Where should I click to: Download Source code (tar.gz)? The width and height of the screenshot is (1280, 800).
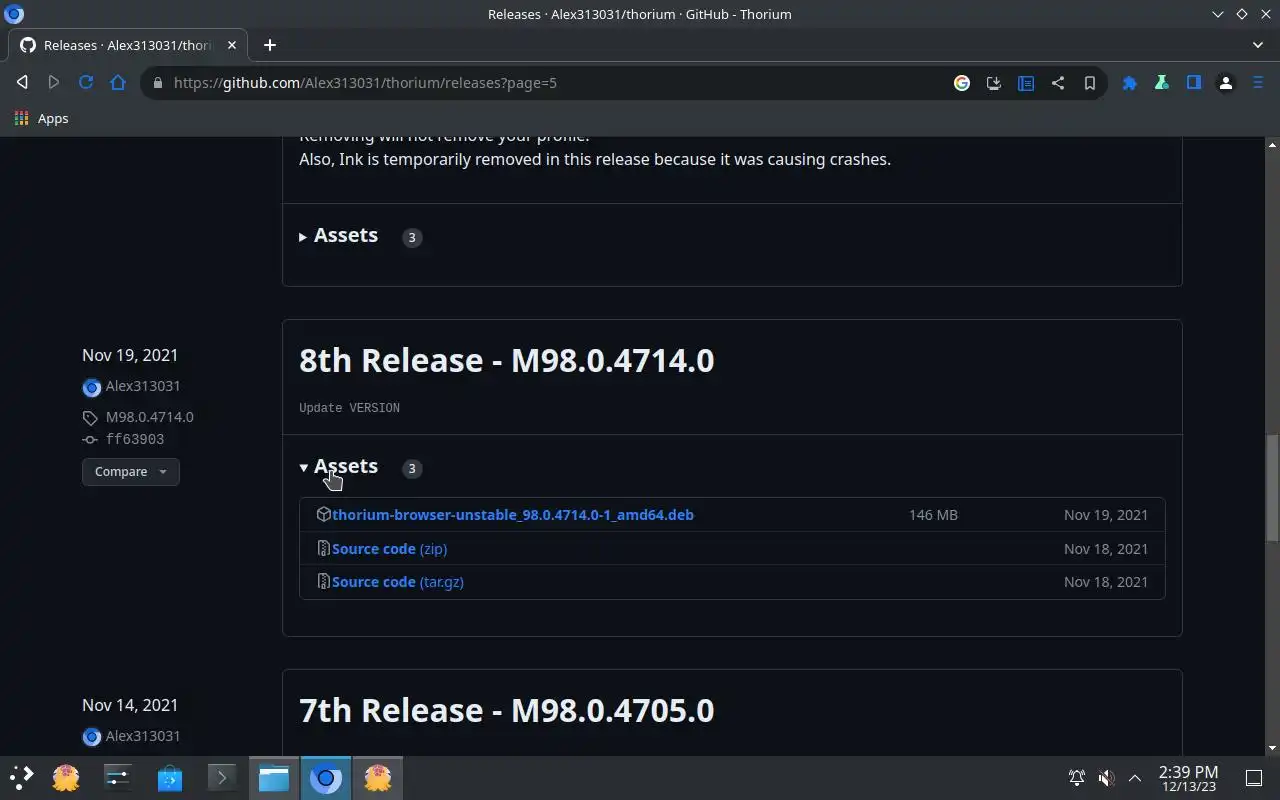point(398,582)
